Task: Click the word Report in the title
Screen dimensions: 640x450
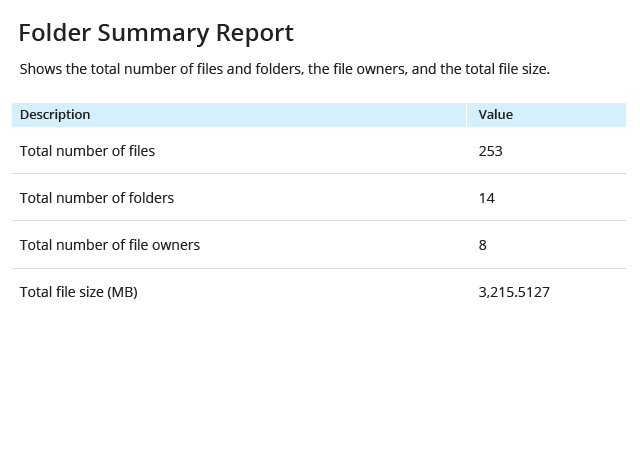Action: coord(255,33)
